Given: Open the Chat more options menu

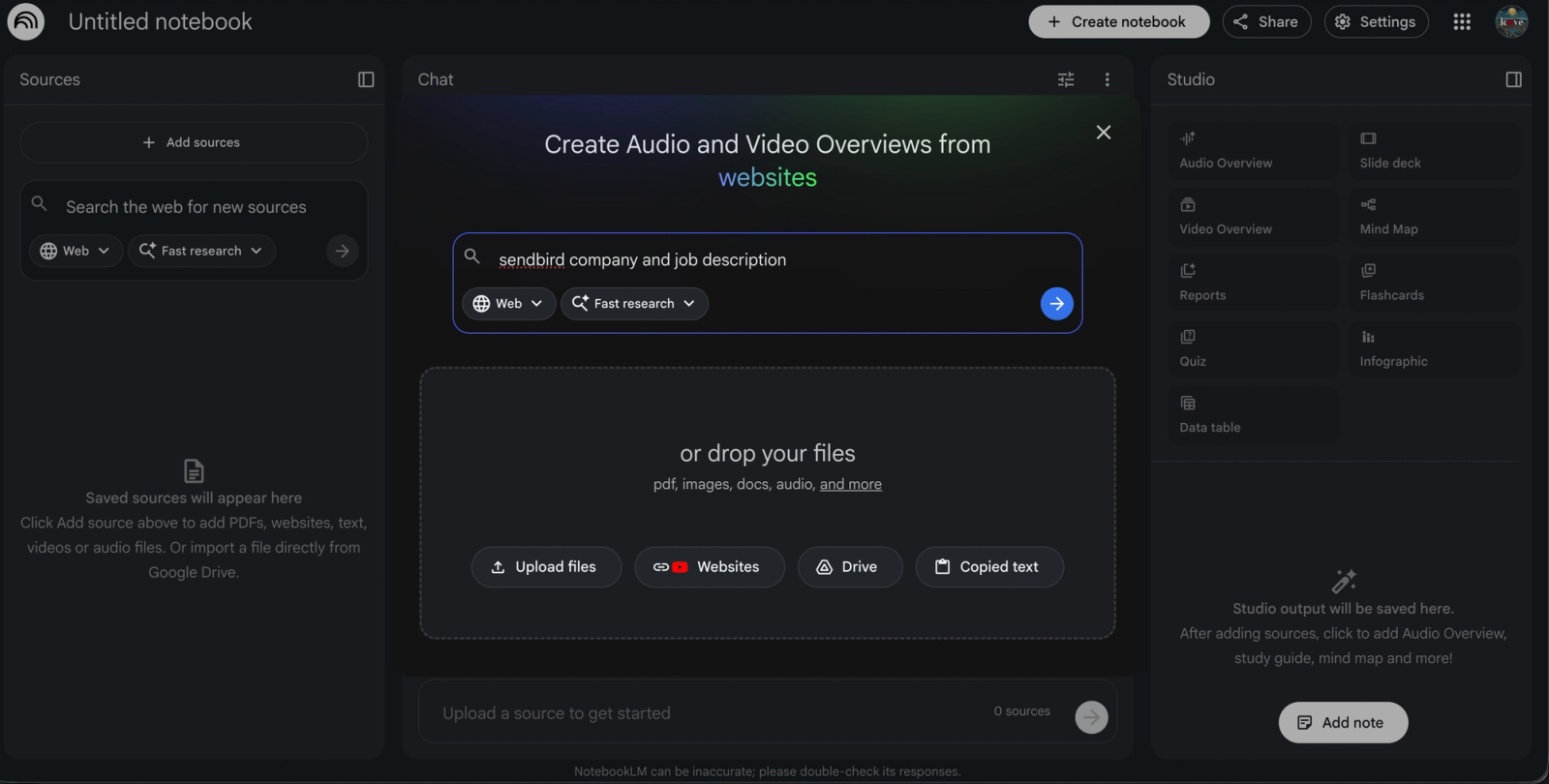Looking at the screenshot, I should tap(1108, 79).
